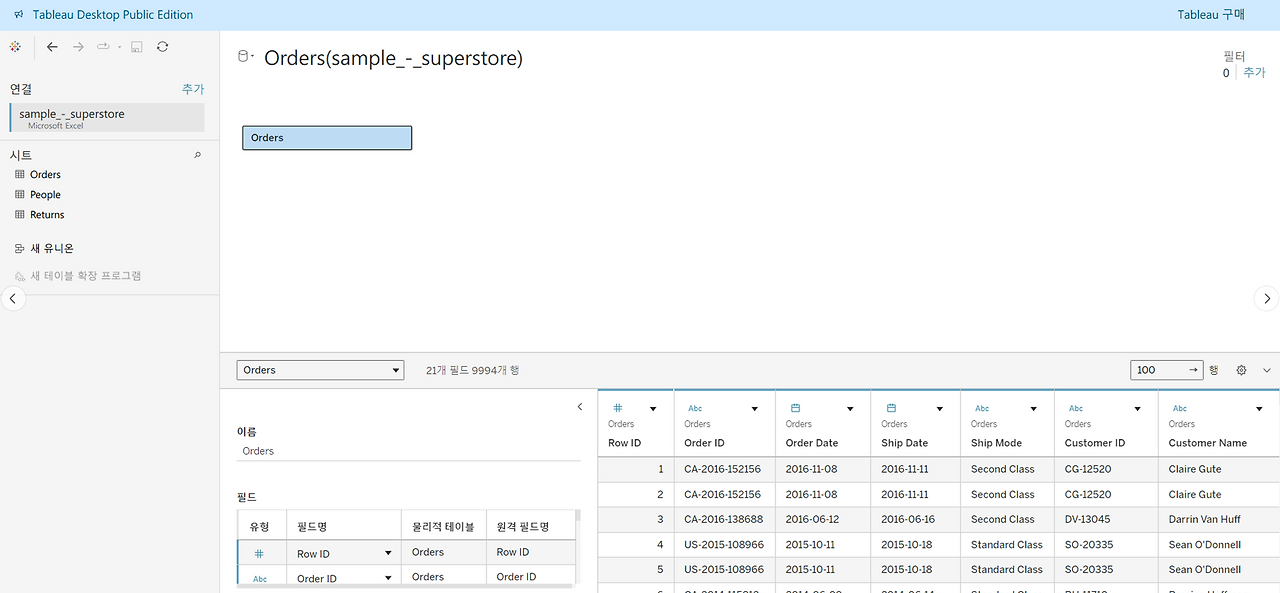Click the Tableau logo start page icon
The height and width of the screenshot is (593, 1280).
point(14,47)
